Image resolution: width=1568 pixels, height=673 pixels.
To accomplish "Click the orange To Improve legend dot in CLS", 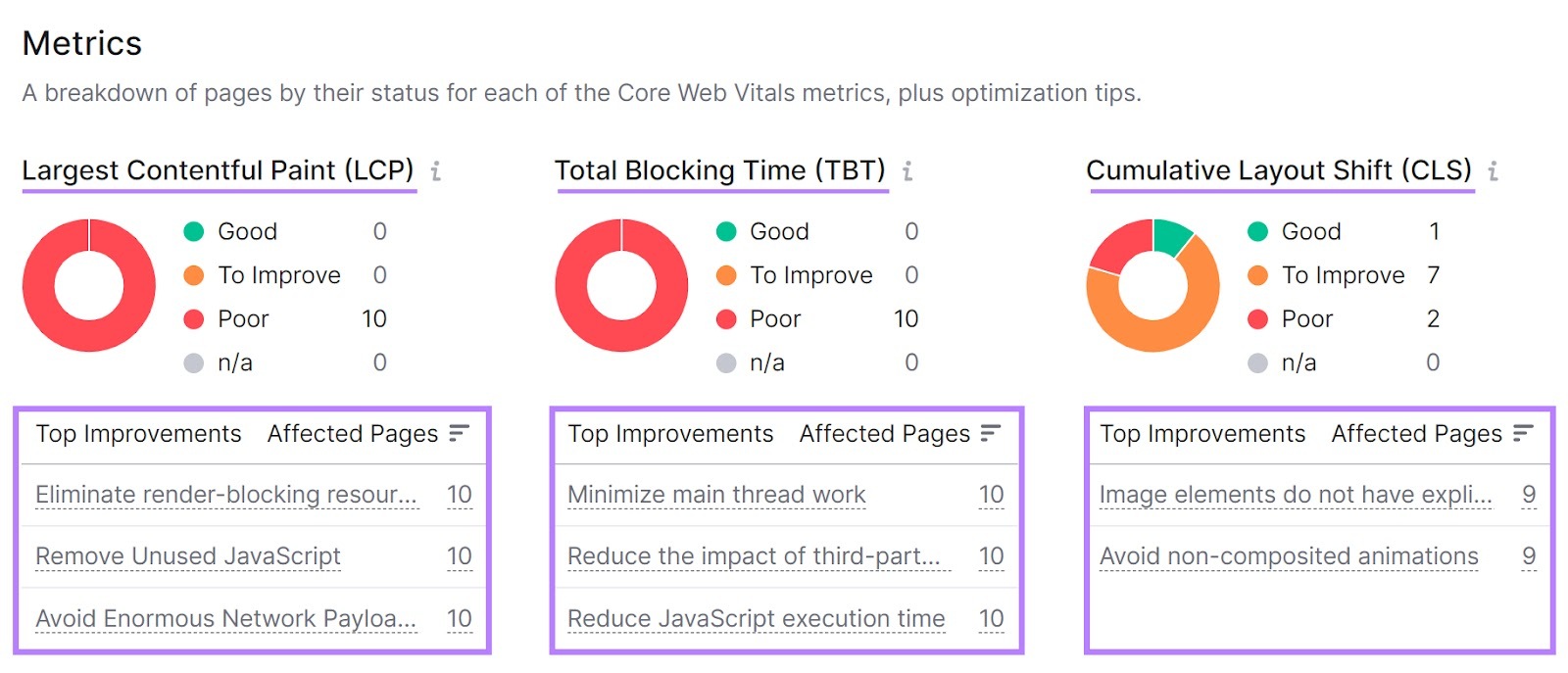I will click(1257, 275).
